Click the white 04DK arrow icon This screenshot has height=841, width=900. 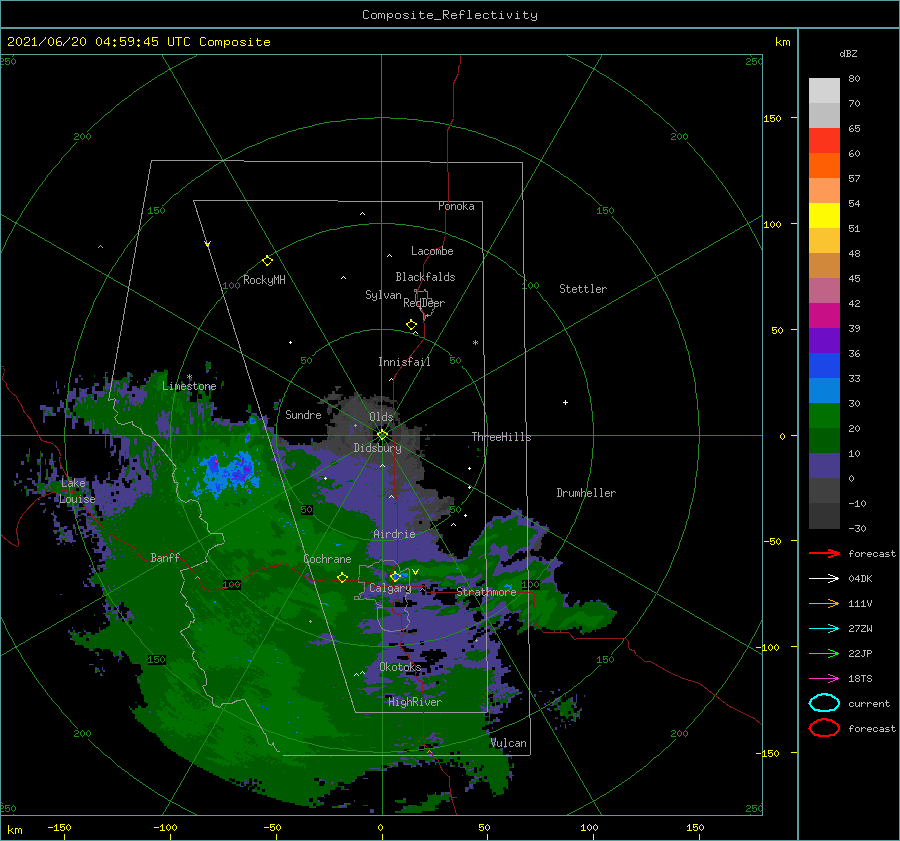[824, 578]
